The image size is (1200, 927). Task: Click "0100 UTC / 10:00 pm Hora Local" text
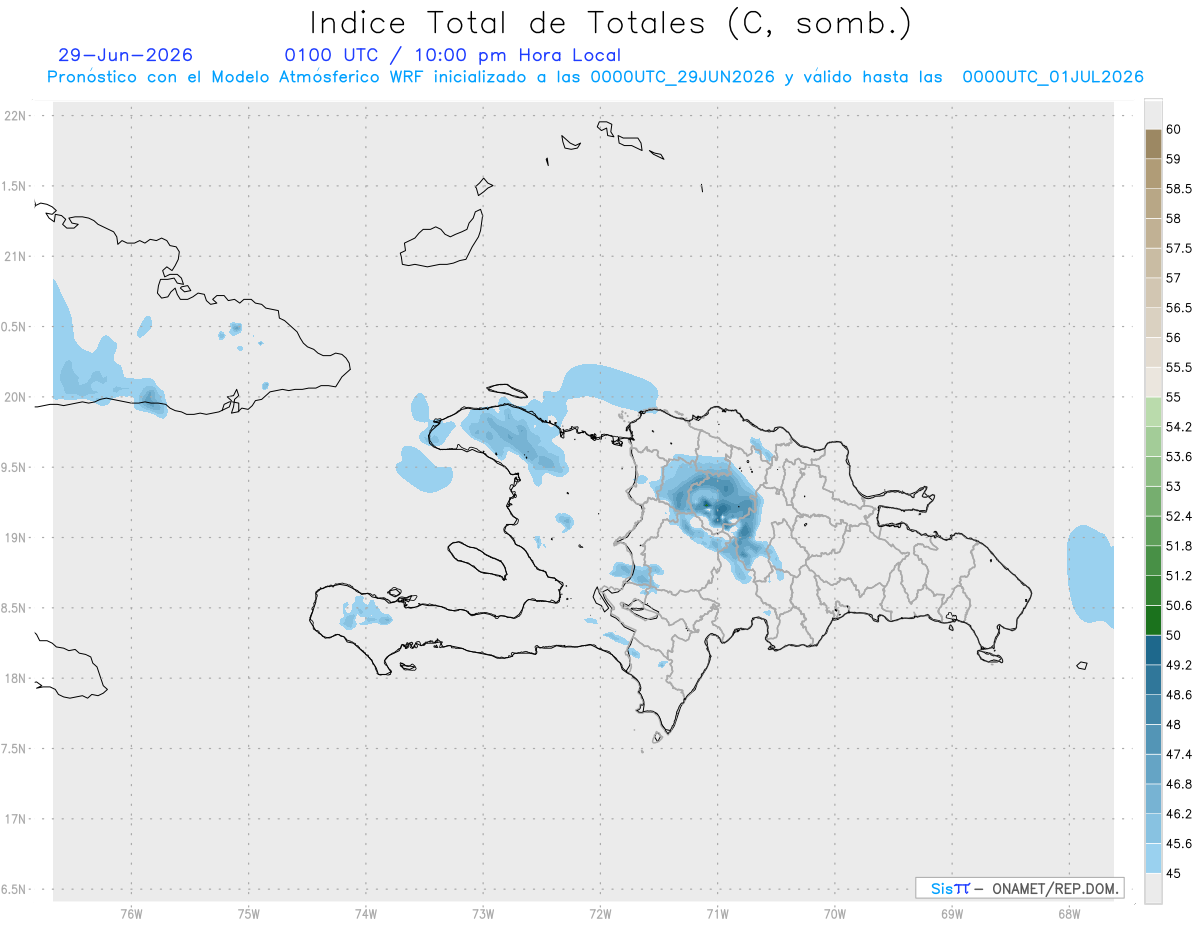(x=453, y=55)
